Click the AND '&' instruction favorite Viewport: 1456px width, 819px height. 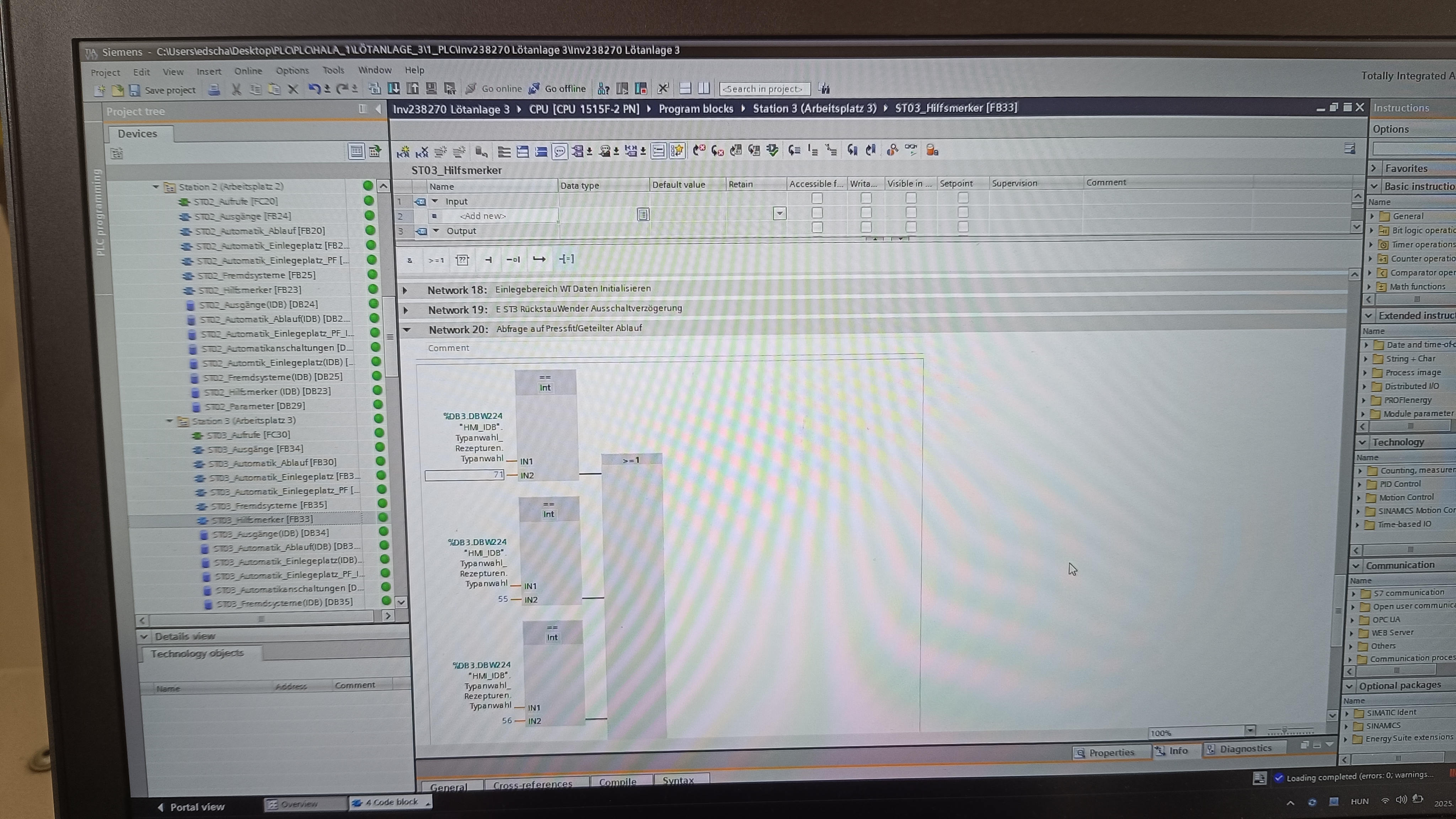[x=410, y=260]
